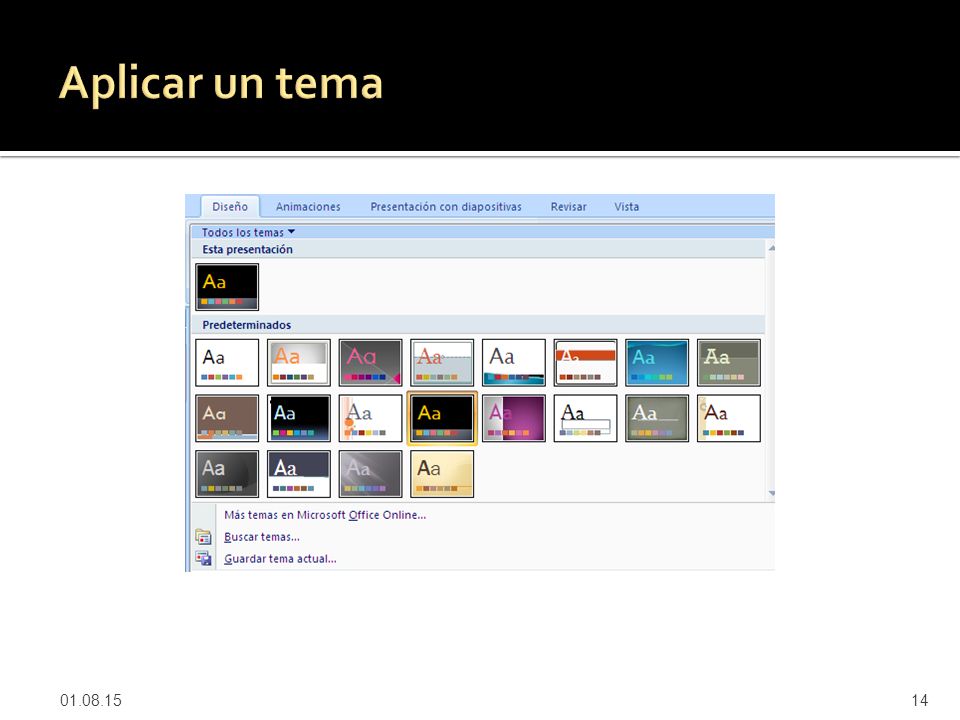This screenshot has height=720, width=960.
Task: Apply theme with orange-red banner across the top
Action: tap(585, 362)
